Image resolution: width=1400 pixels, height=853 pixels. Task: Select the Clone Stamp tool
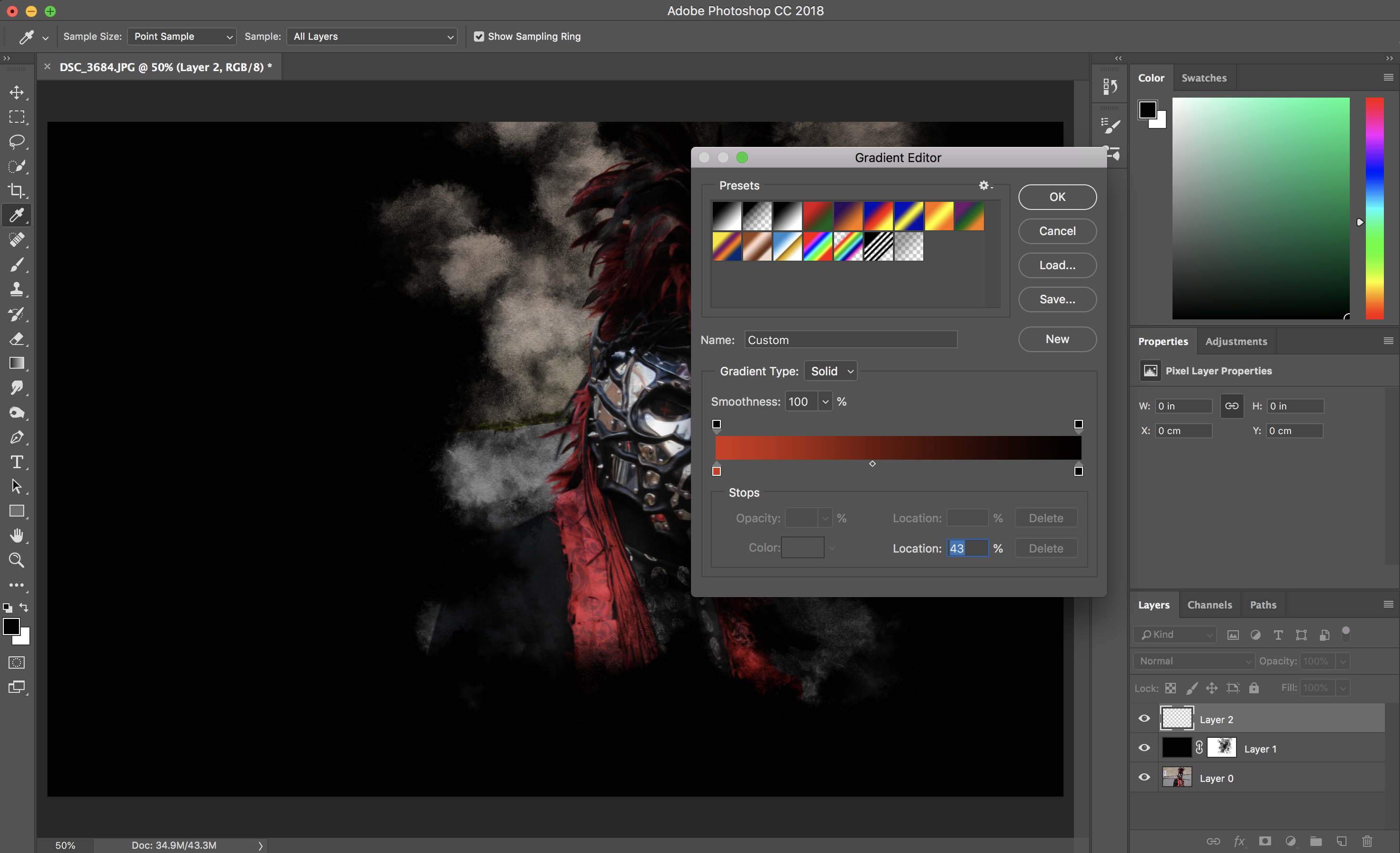[17, 289]
